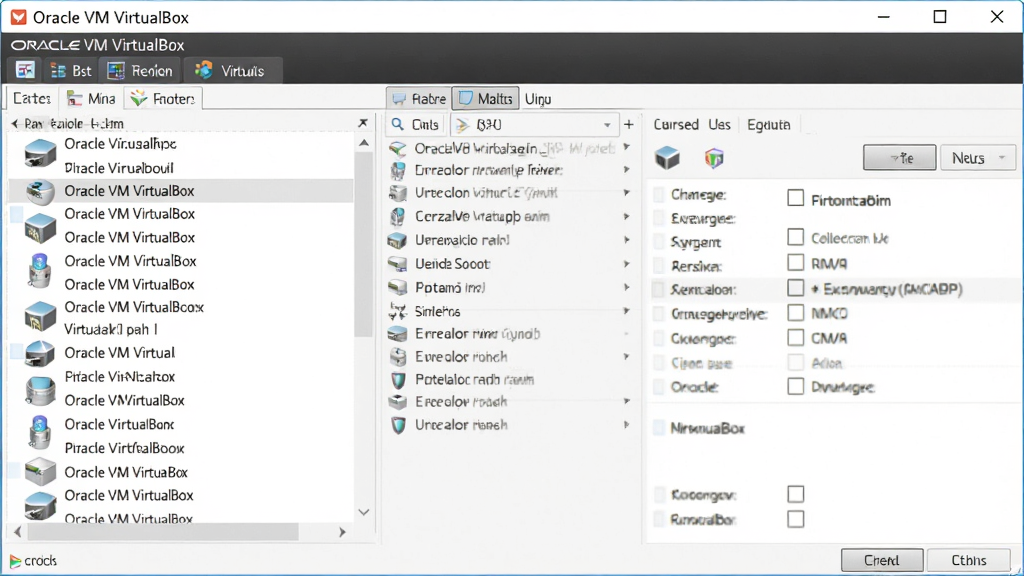Switch to the Fnoters tab

pyautogui.click(x=163, y=99)
